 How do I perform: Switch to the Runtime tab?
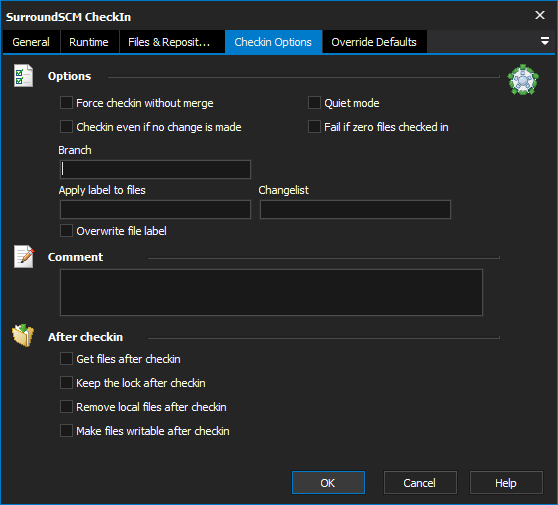(89, 42)
